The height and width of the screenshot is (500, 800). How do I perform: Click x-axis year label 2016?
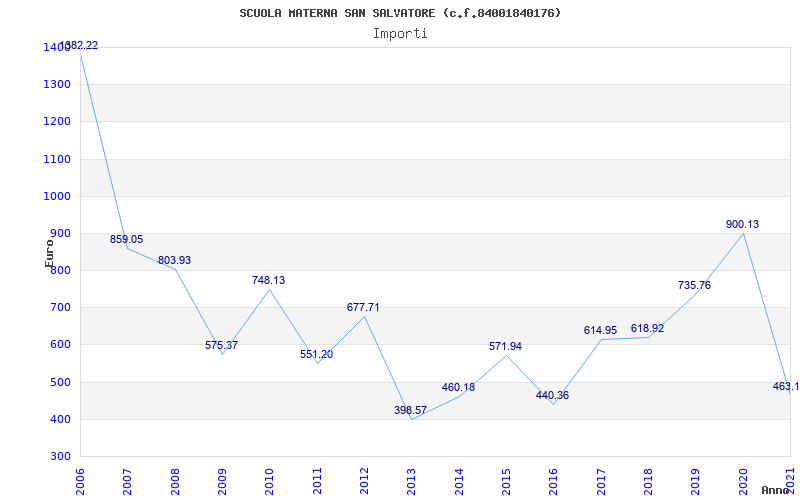click(x=554, y=480)
